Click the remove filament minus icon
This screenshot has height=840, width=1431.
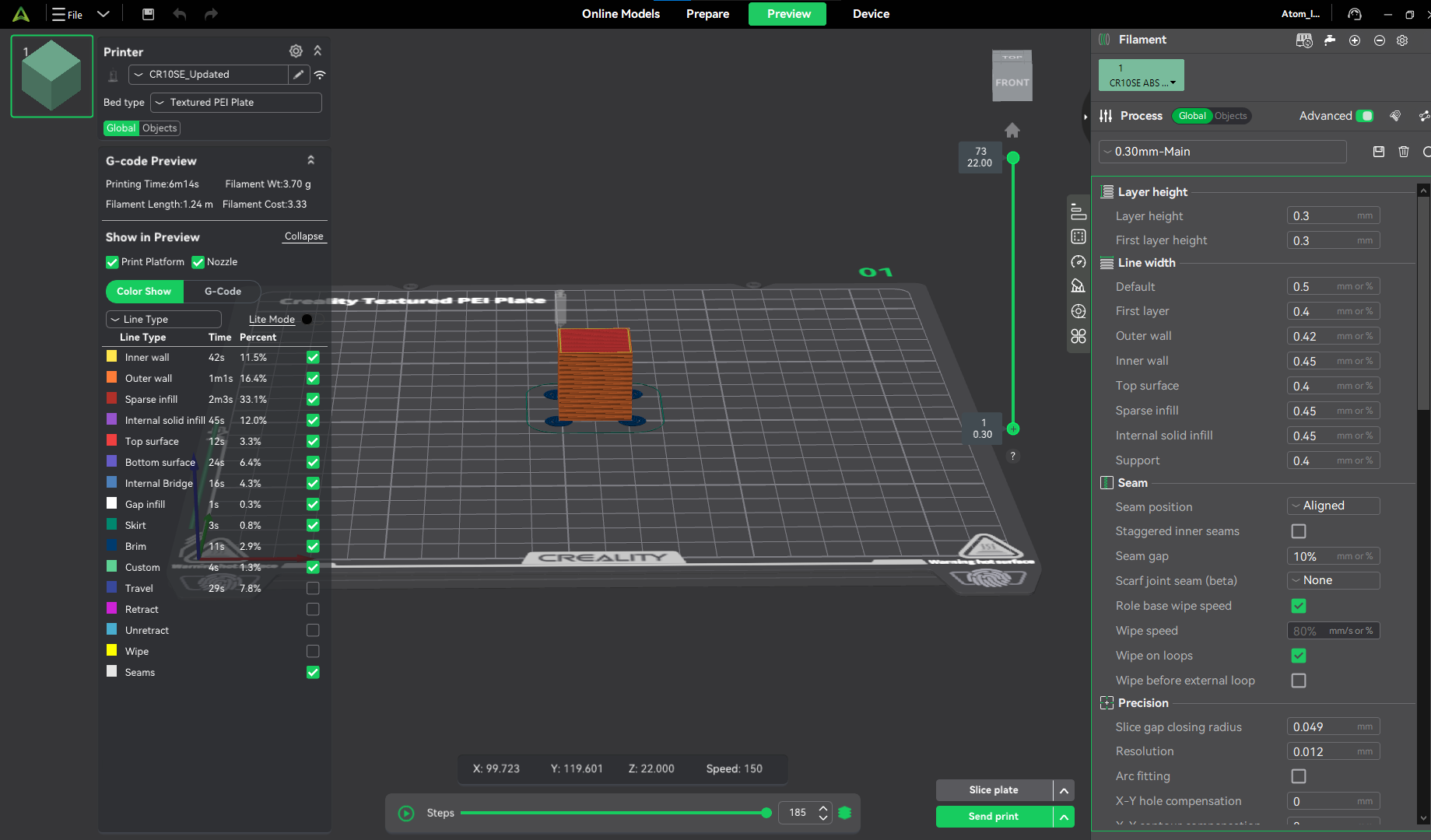tap(1380, 40)
